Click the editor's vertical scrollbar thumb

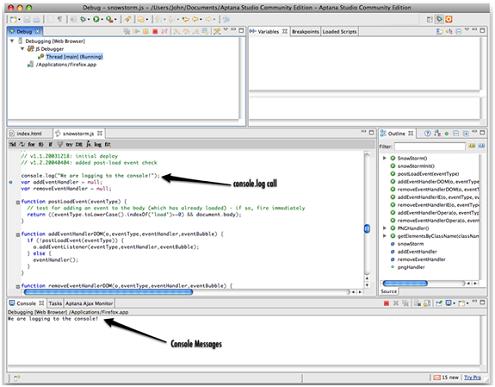tap(367, 229)
